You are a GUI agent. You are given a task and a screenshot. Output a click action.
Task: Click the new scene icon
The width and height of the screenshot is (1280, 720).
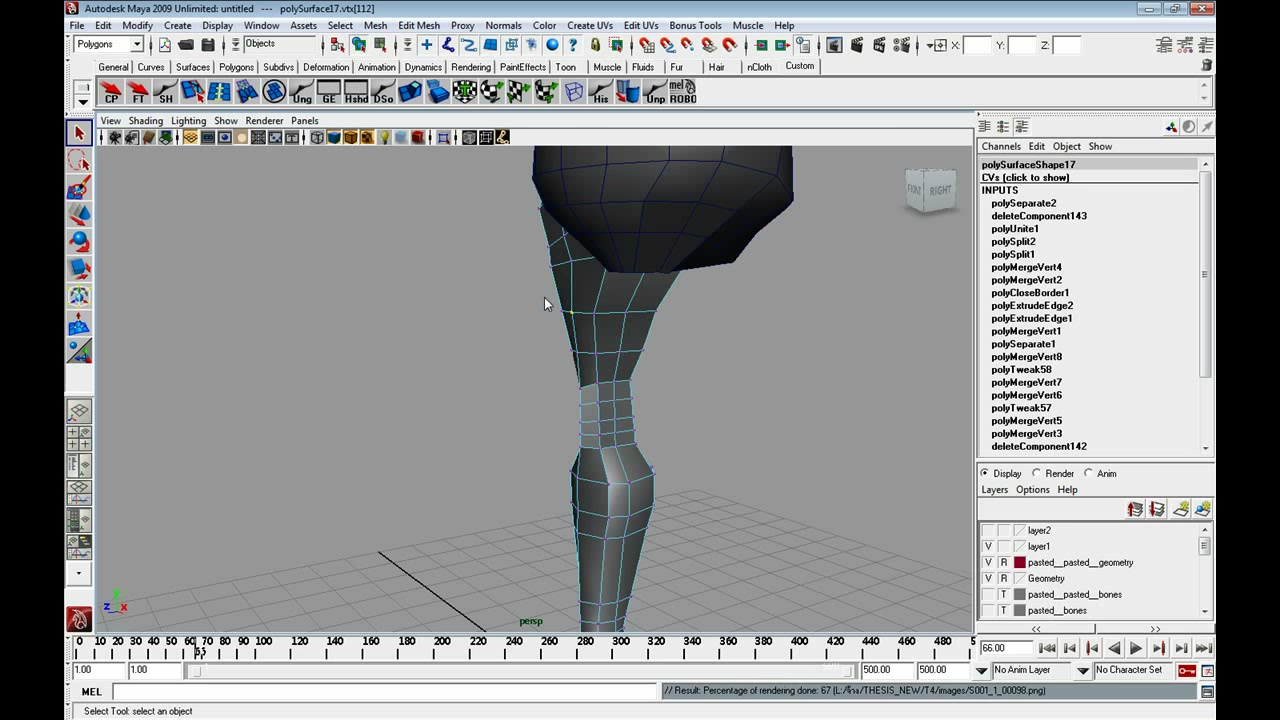coord(165,45)
